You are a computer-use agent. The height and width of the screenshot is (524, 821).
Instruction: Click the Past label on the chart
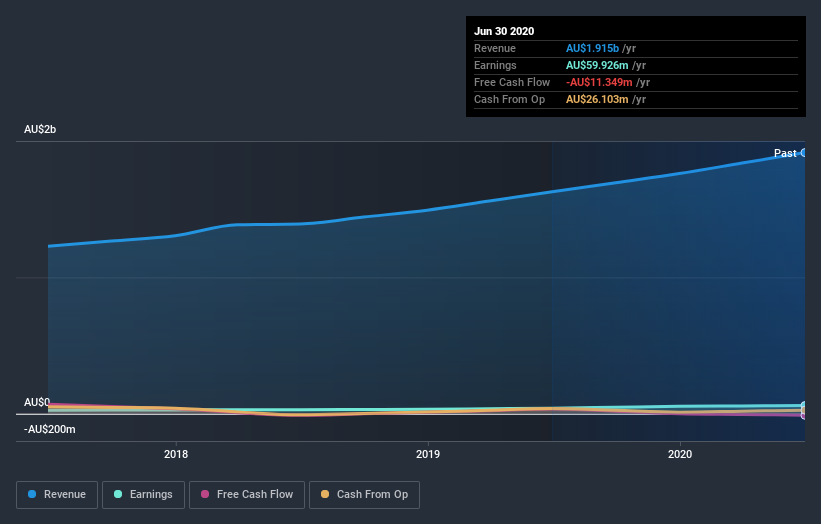[x=785, y=153]
